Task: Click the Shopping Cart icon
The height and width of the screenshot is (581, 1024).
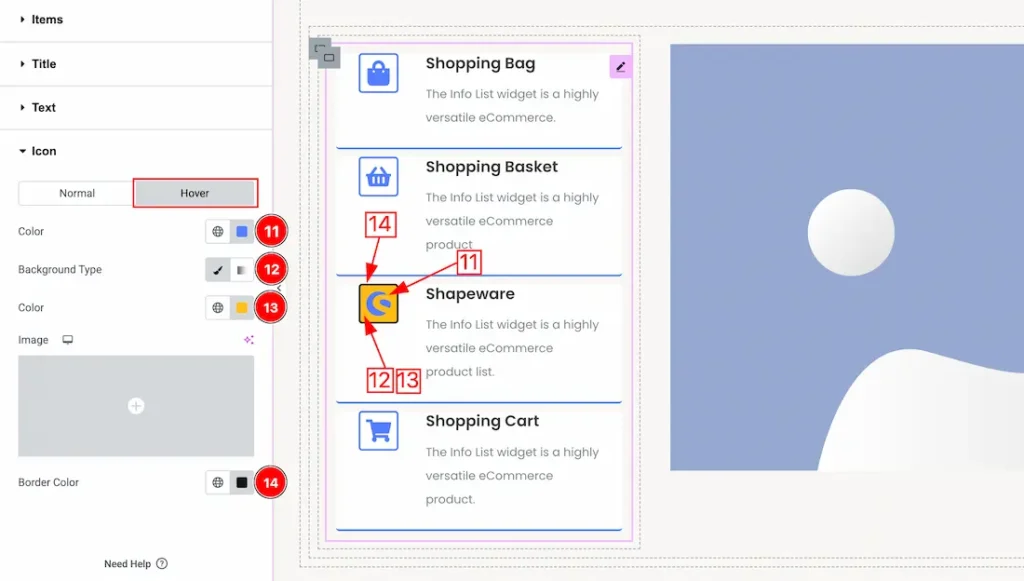Action: tap(378, 431)
